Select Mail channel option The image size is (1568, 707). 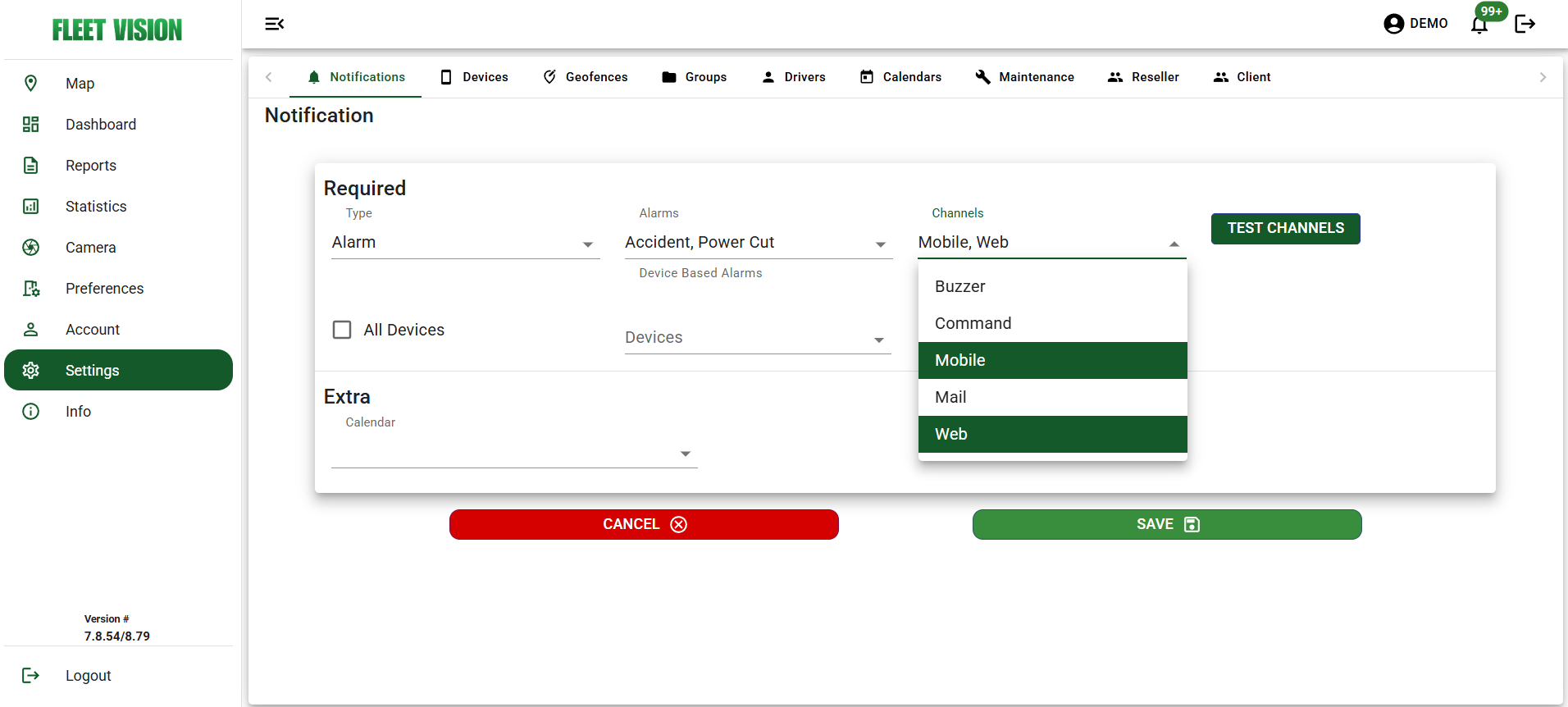click(1053, 397)
